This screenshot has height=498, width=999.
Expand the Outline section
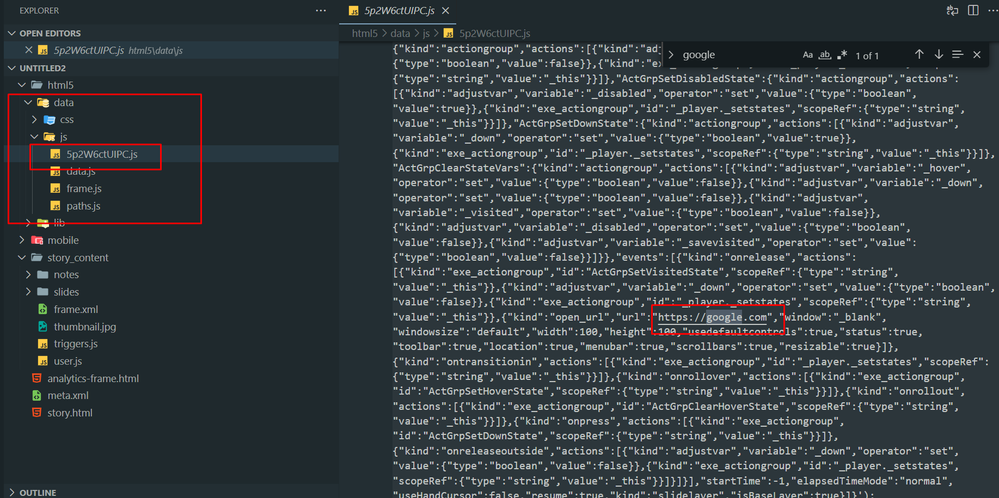[x=11, y=493]
